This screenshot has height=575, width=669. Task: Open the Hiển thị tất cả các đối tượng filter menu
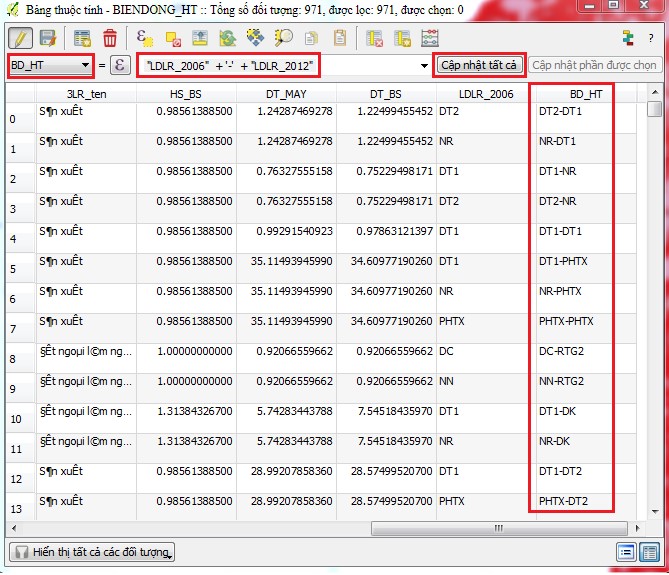(92, 552)
